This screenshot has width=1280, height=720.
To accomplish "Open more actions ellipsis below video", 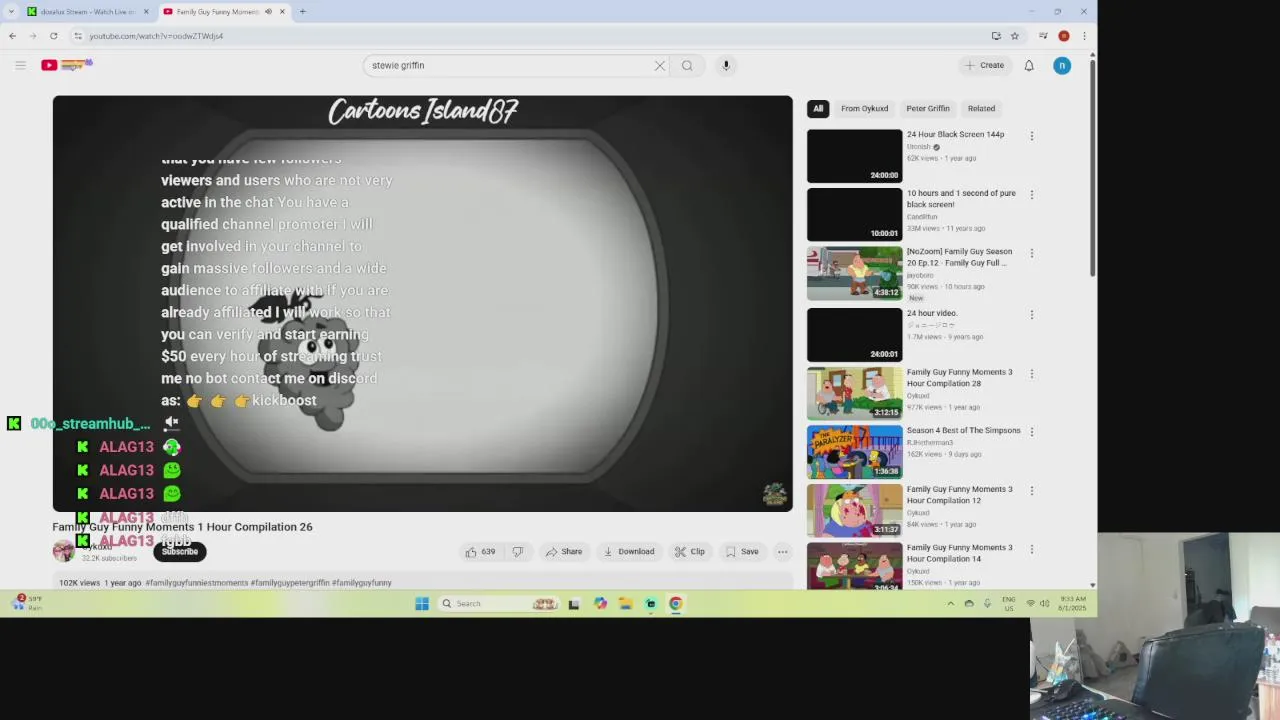I will point(783,552).
